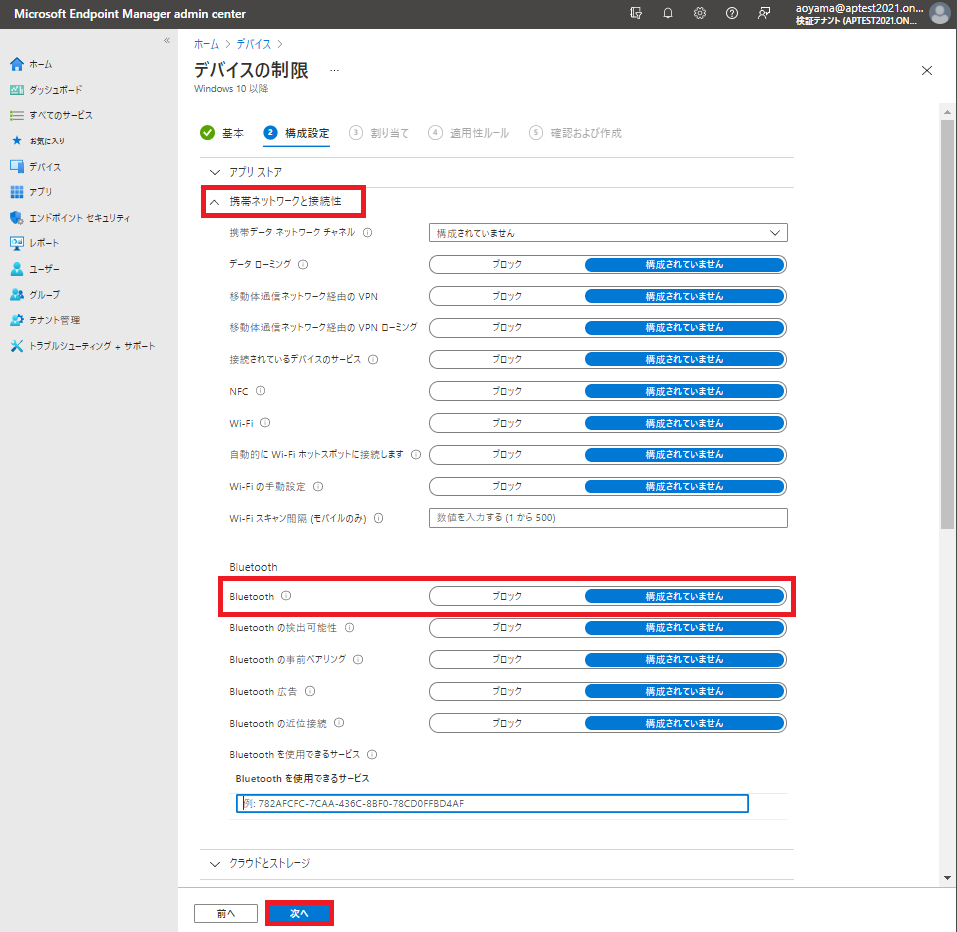
Task: Open the feedback icon in top bar
Action: tap(764, 13)
